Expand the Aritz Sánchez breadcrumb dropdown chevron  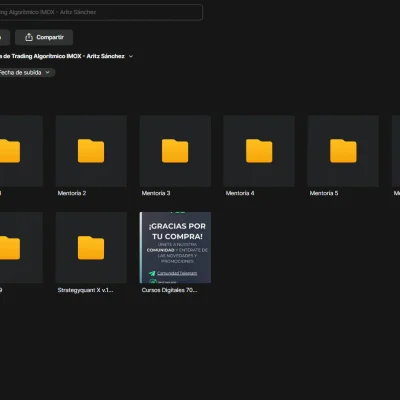(x=131, y=56)
